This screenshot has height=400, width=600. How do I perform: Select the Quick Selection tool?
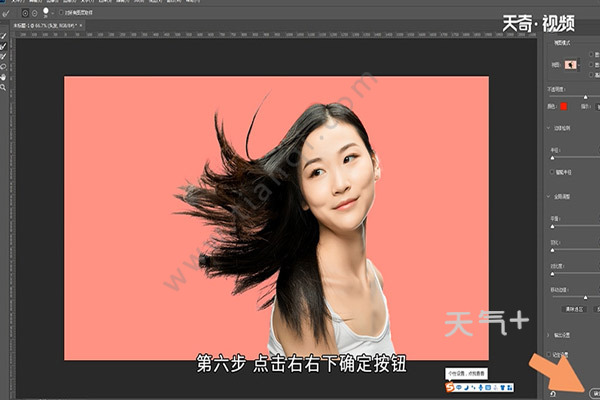4,37
